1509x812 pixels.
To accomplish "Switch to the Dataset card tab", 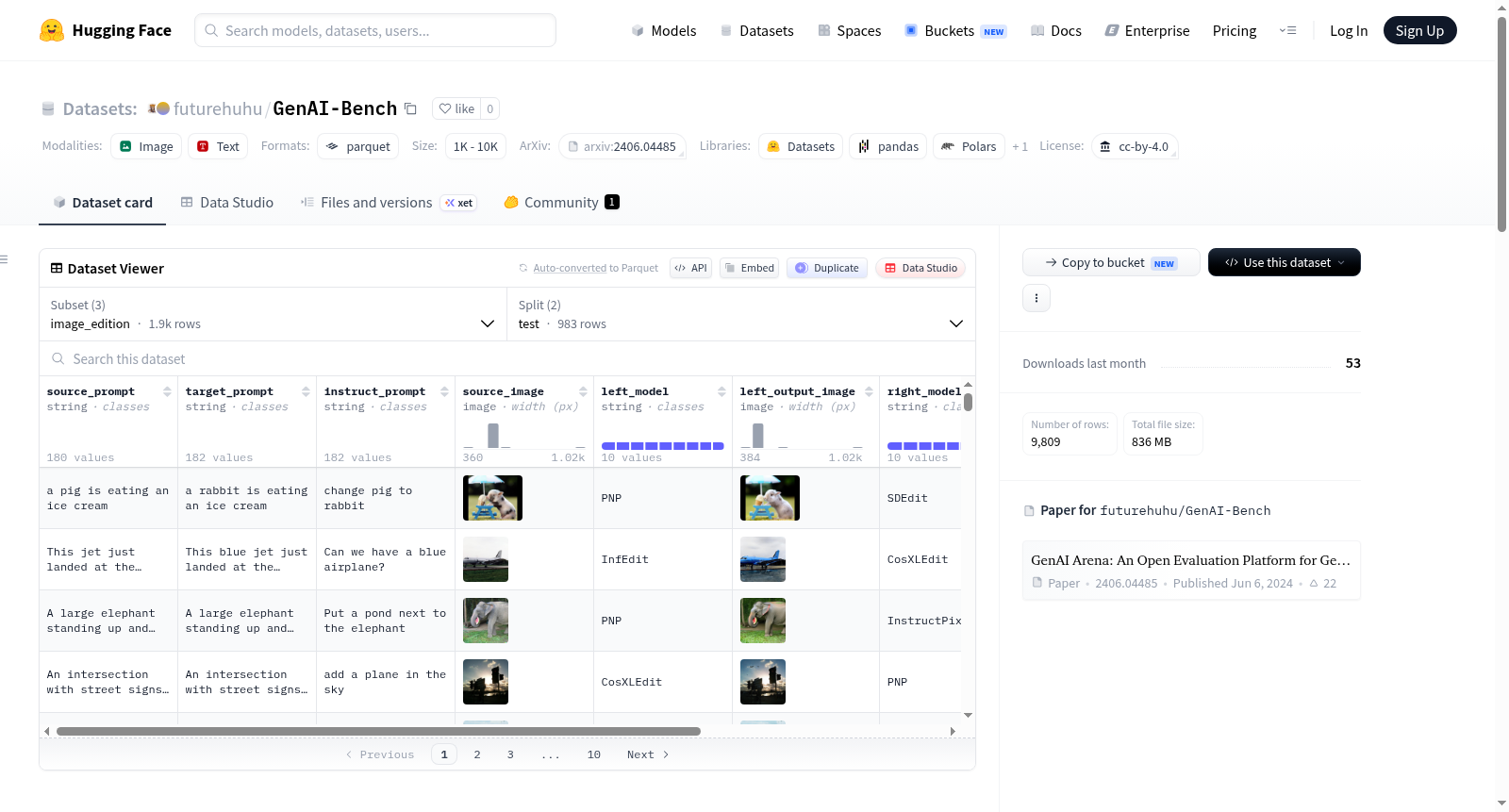I will 102,203.
